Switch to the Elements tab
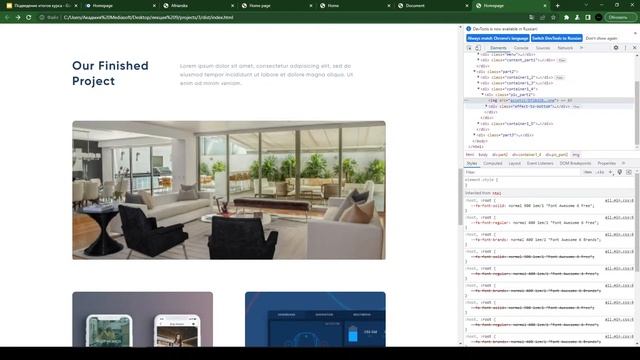Screen dimensions: 640x360 coord(498,48)
